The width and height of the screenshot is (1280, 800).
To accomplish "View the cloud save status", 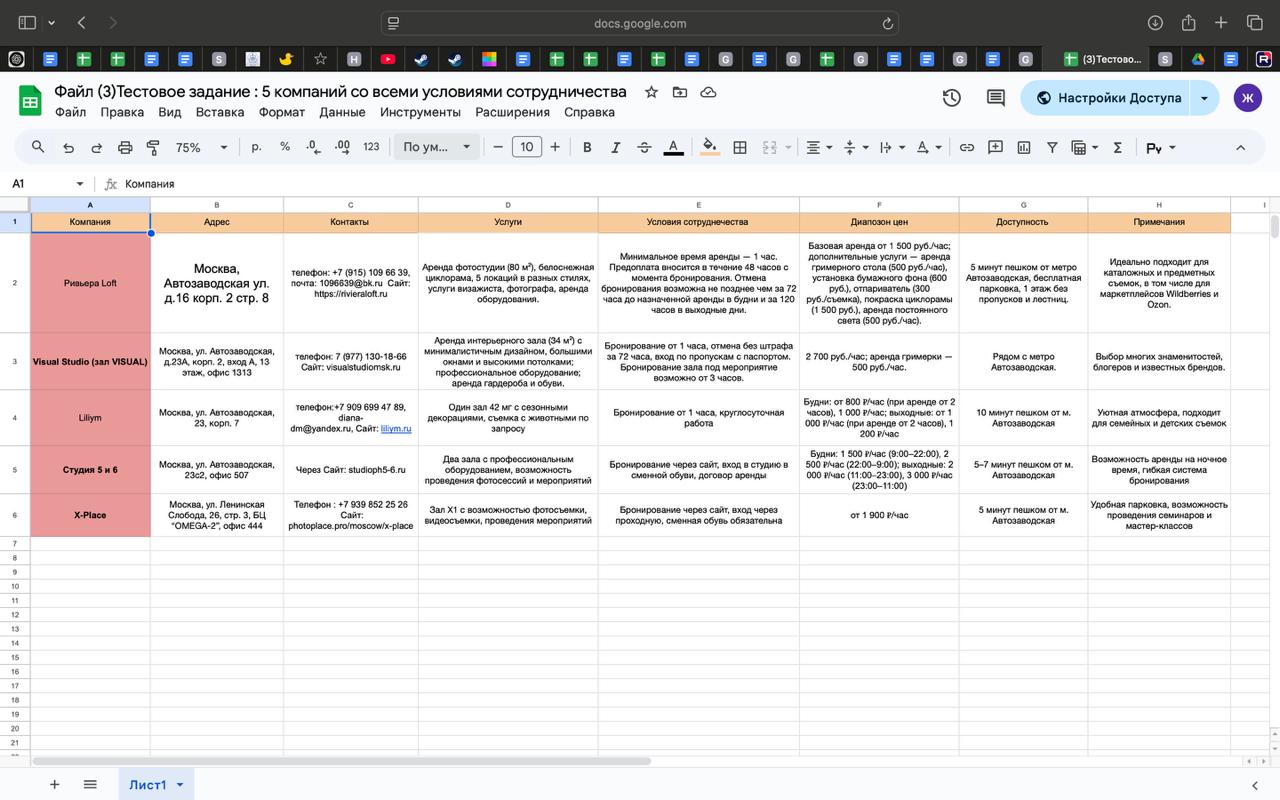I will [x=708, y=92].
